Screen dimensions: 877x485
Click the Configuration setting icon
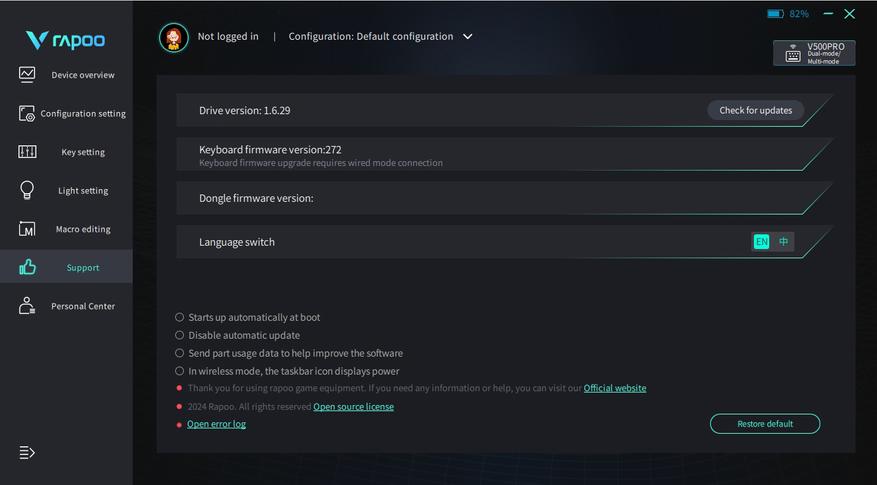27,114
